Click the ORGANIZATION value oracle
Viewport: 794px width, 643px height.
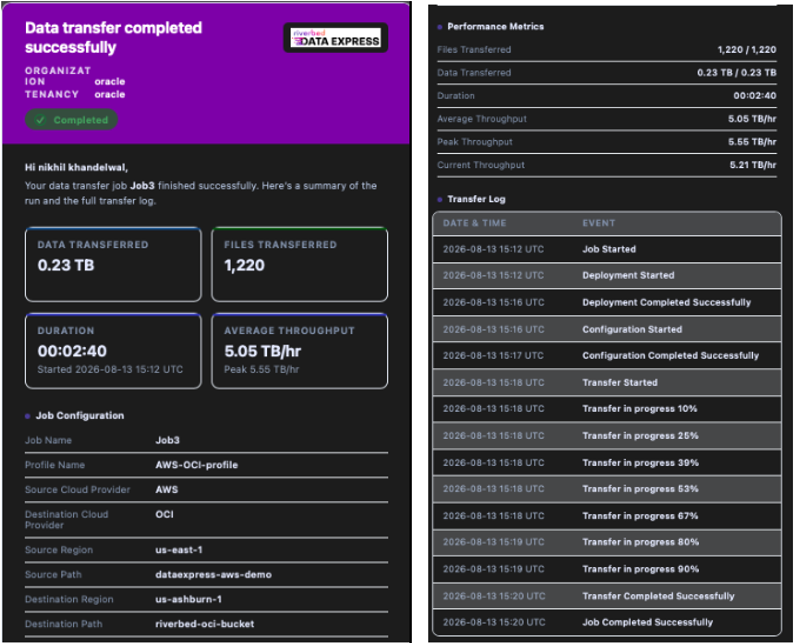(x=109, y=82)
